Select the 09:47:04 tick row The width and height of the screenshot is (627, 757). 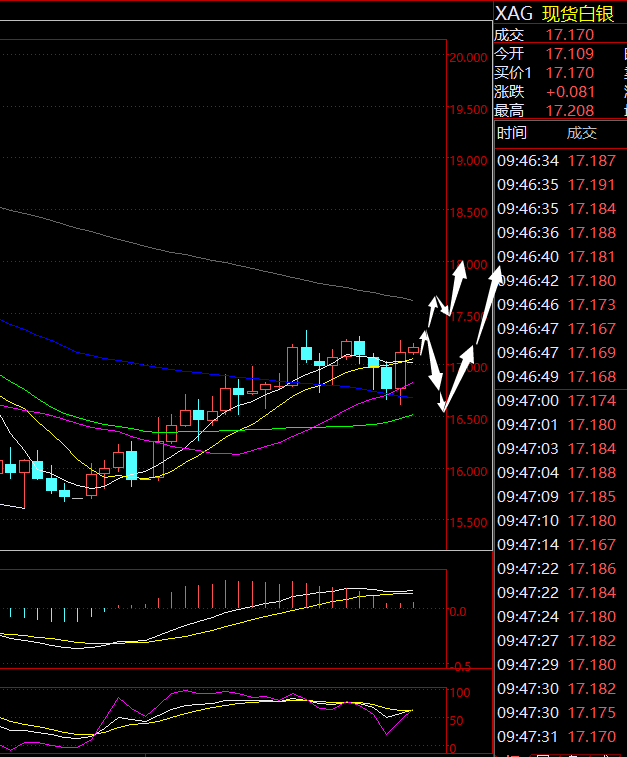point(557,473)
